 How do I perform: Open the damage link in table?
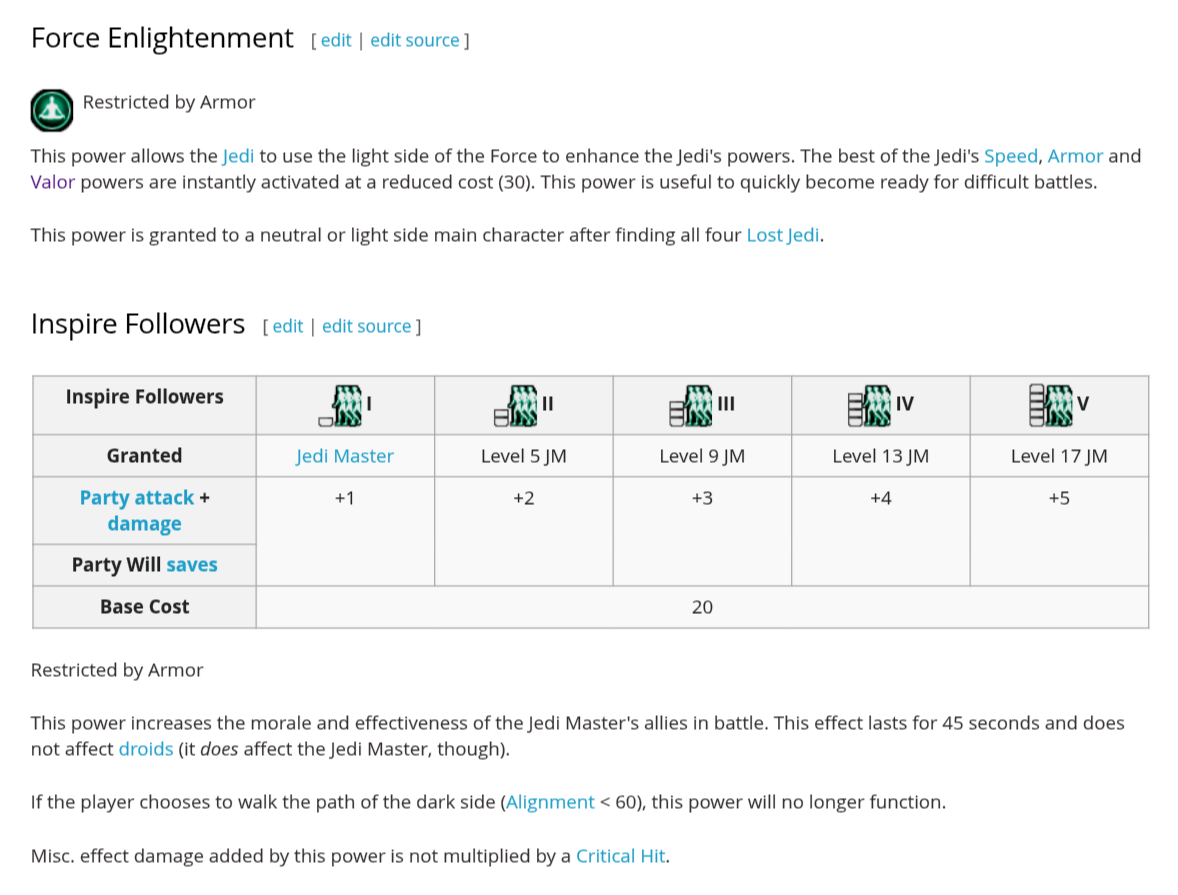coord(144,524)
